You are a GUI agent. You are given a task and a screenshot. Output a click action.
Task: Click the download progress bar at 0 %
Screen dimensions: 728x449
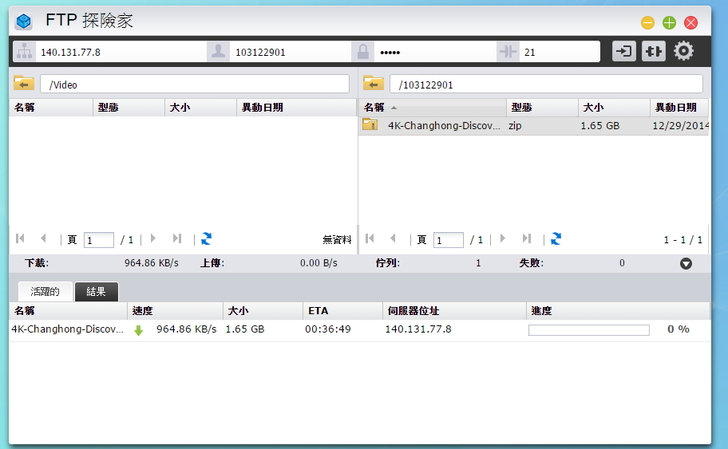(x=588, y=329)
